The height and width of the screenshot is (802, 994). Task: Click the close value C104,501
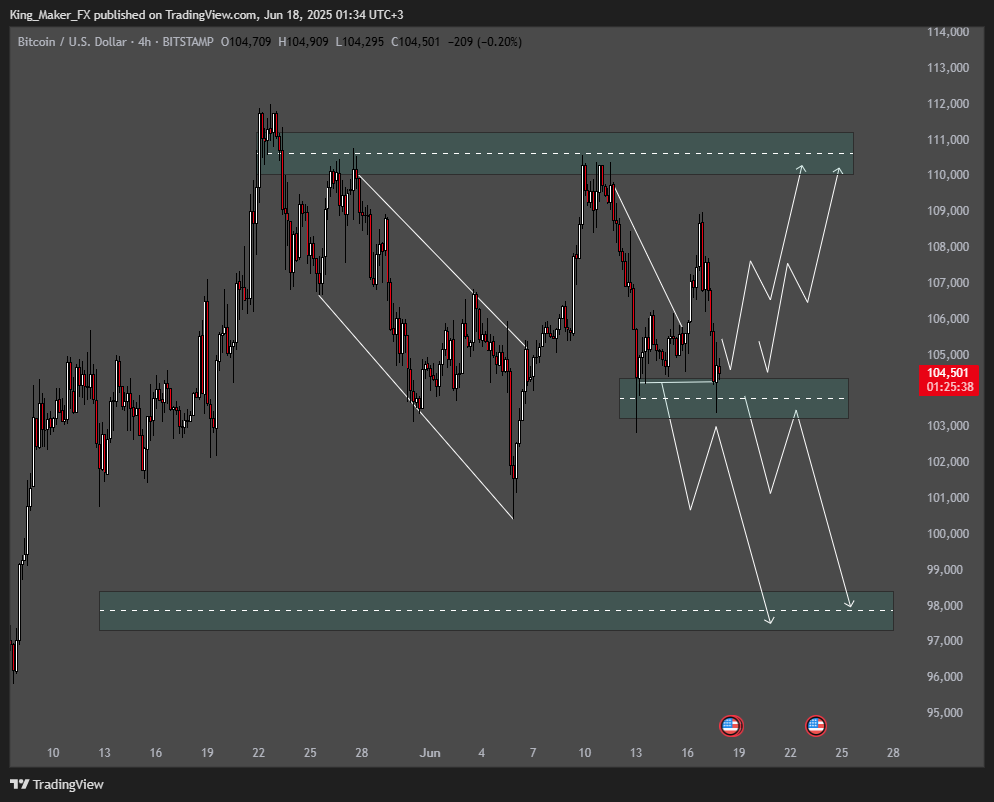coord(415,42)
